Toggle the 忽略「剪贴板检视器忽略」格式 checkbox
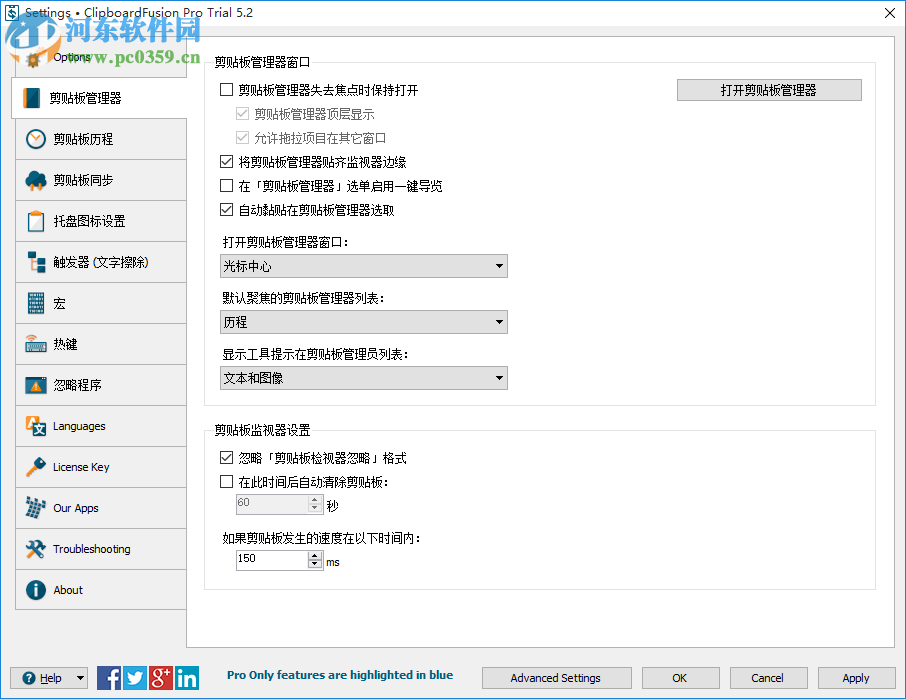Screen dimensions: 906x699 tap(225, 458)
